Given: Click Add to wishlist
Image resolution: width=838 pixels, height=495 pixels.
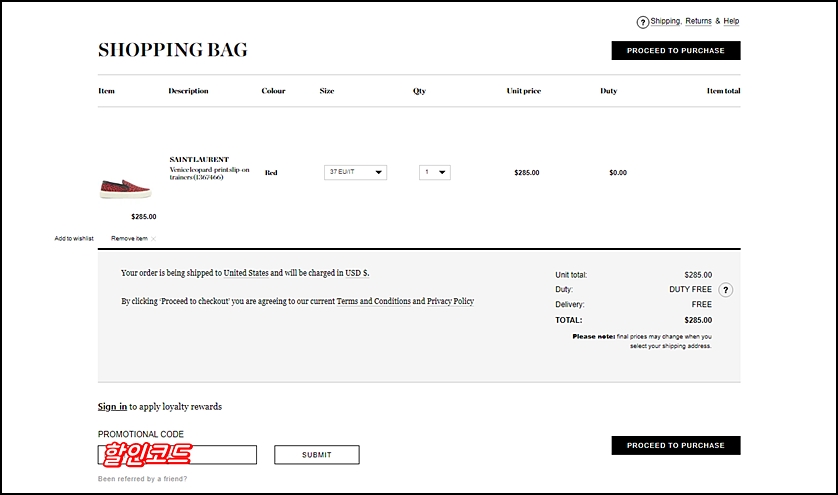Looking at the screenshot, I should 74,238.
